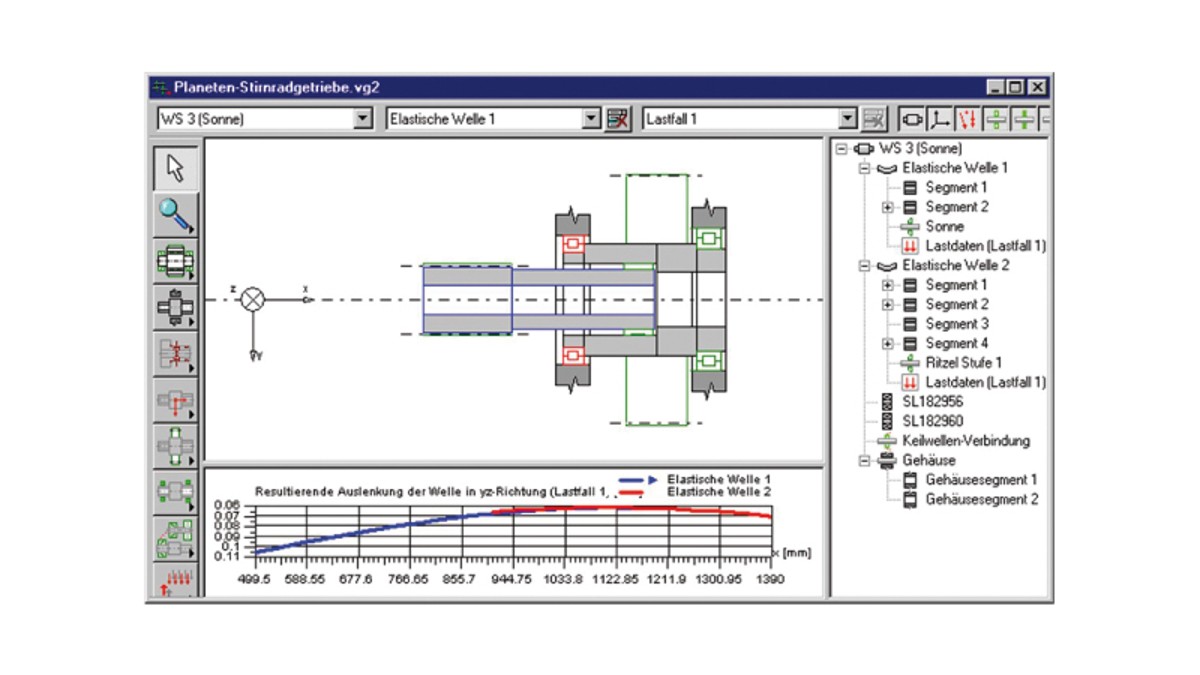This screenshot has height=675, width=1200.
Task: Select the greyed tool with green bearing brackets
Action: pyautogui.click(x=176, y=447)
